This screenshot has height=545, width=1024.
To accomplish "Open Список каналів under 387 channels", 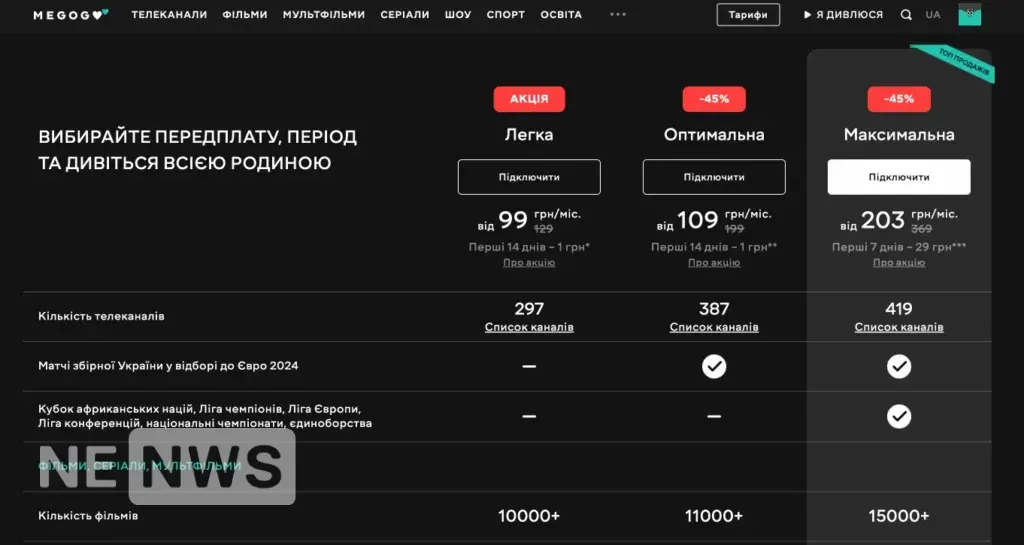I will pos(714,327).
